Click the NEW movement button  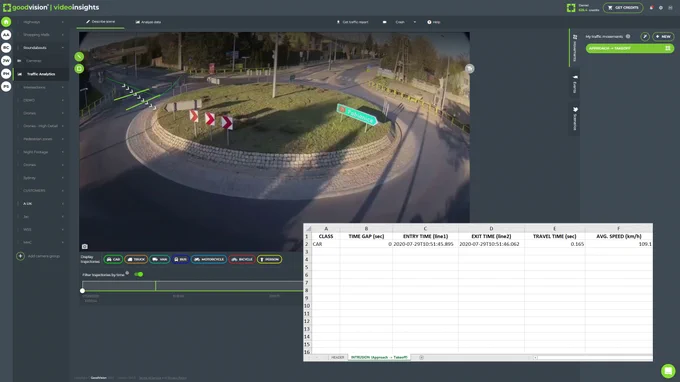click(x=663, y=36)
